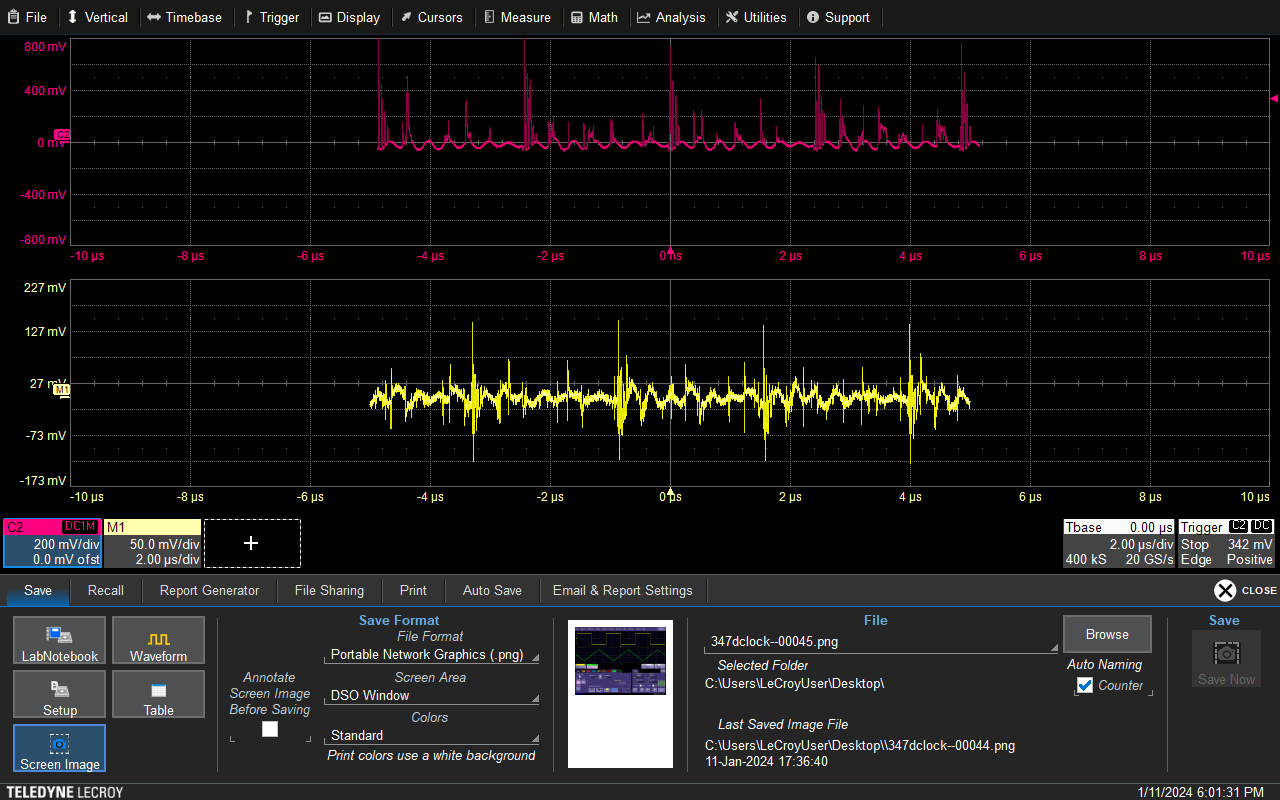The height and width of the screenshot is (800, 1280).
Task: Switch to the Recall tab
Action: click(106, 590)
